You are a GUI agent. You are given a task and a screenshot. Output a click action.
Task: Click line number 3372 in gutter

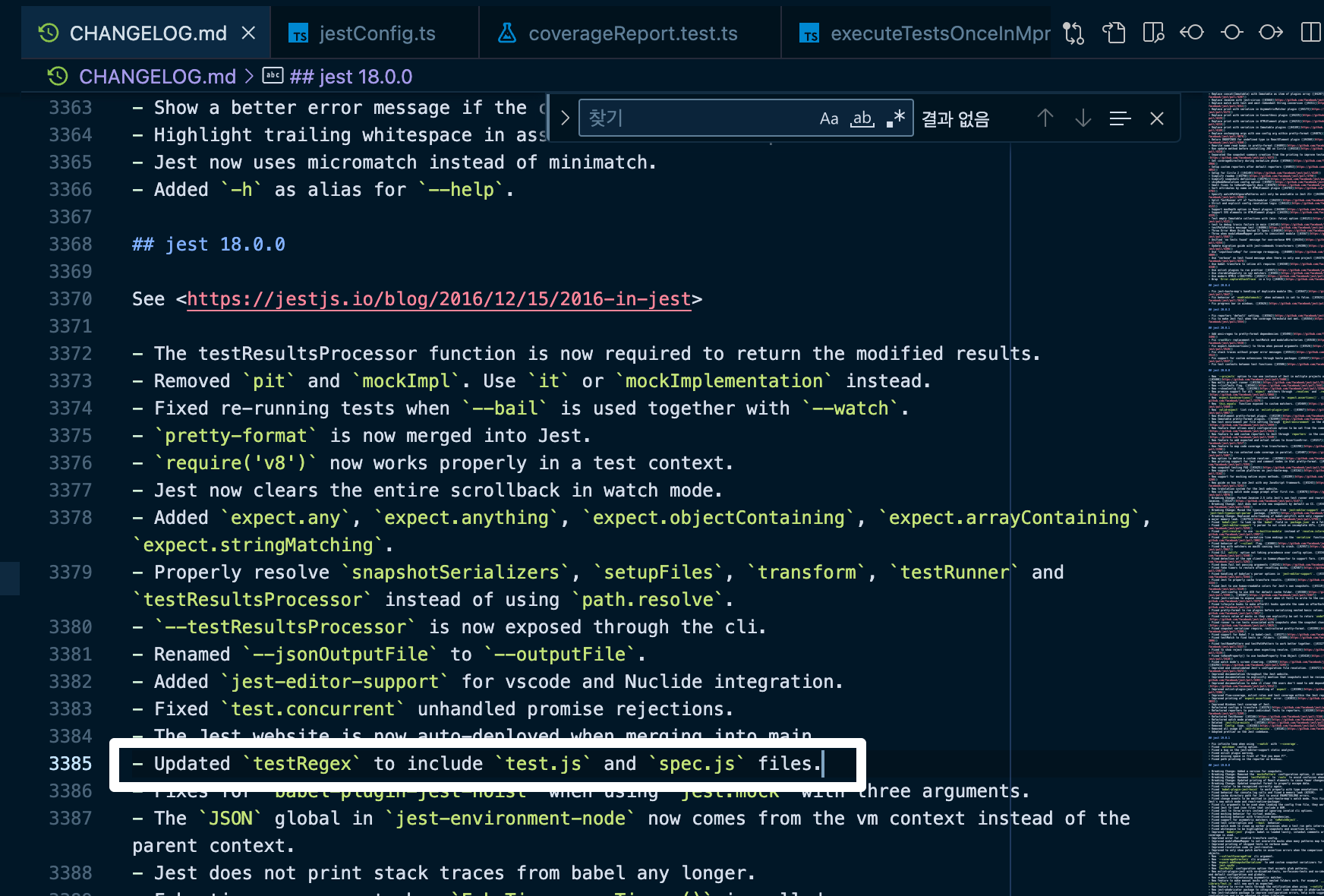pyautogui.click(x=71, y=354)
